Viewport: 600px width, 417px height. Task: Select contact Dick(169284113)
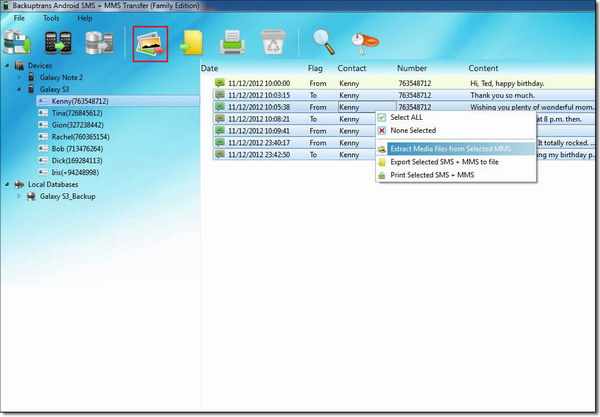[x=77, y=160]
